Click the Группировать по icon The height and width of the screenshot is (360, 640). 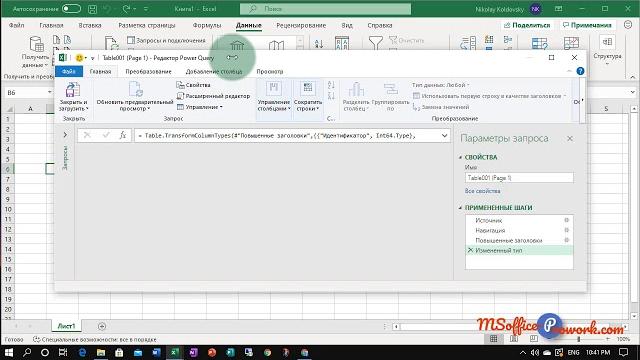point(391,89)
